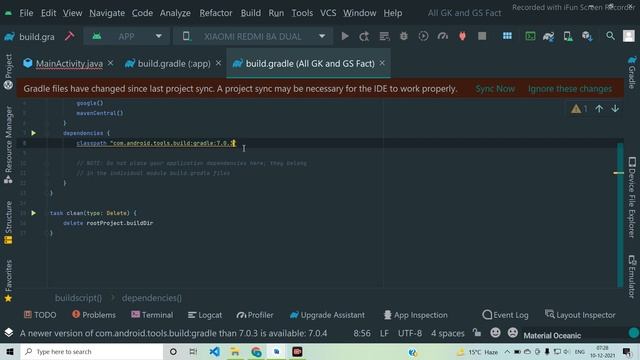Click the 4 spaces indent selector
The image size is (640, 360).
[448, 333]
